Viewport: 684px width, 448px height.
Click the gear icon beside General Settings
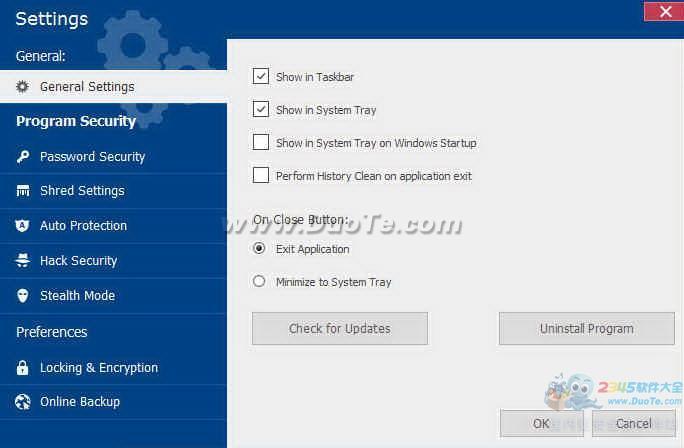tap(22, 87)
